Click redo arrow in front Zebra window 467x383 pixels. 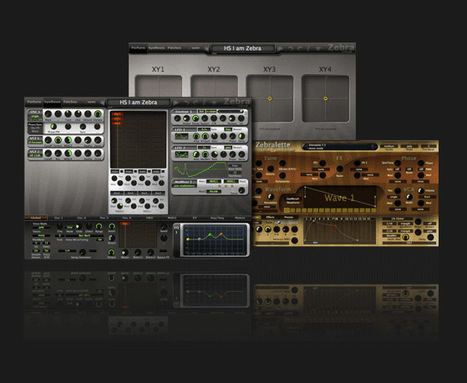pos(195,103)
